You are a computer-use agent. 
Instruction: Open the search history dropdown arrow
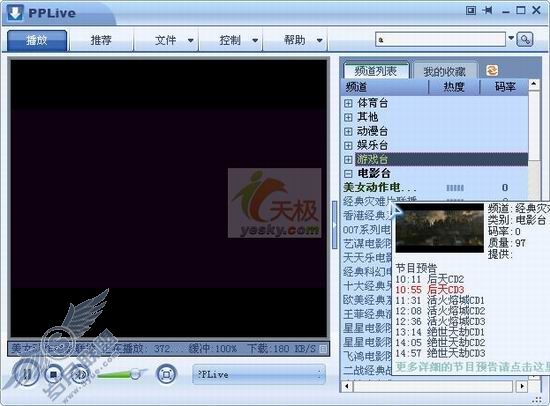tap(511, 38)
